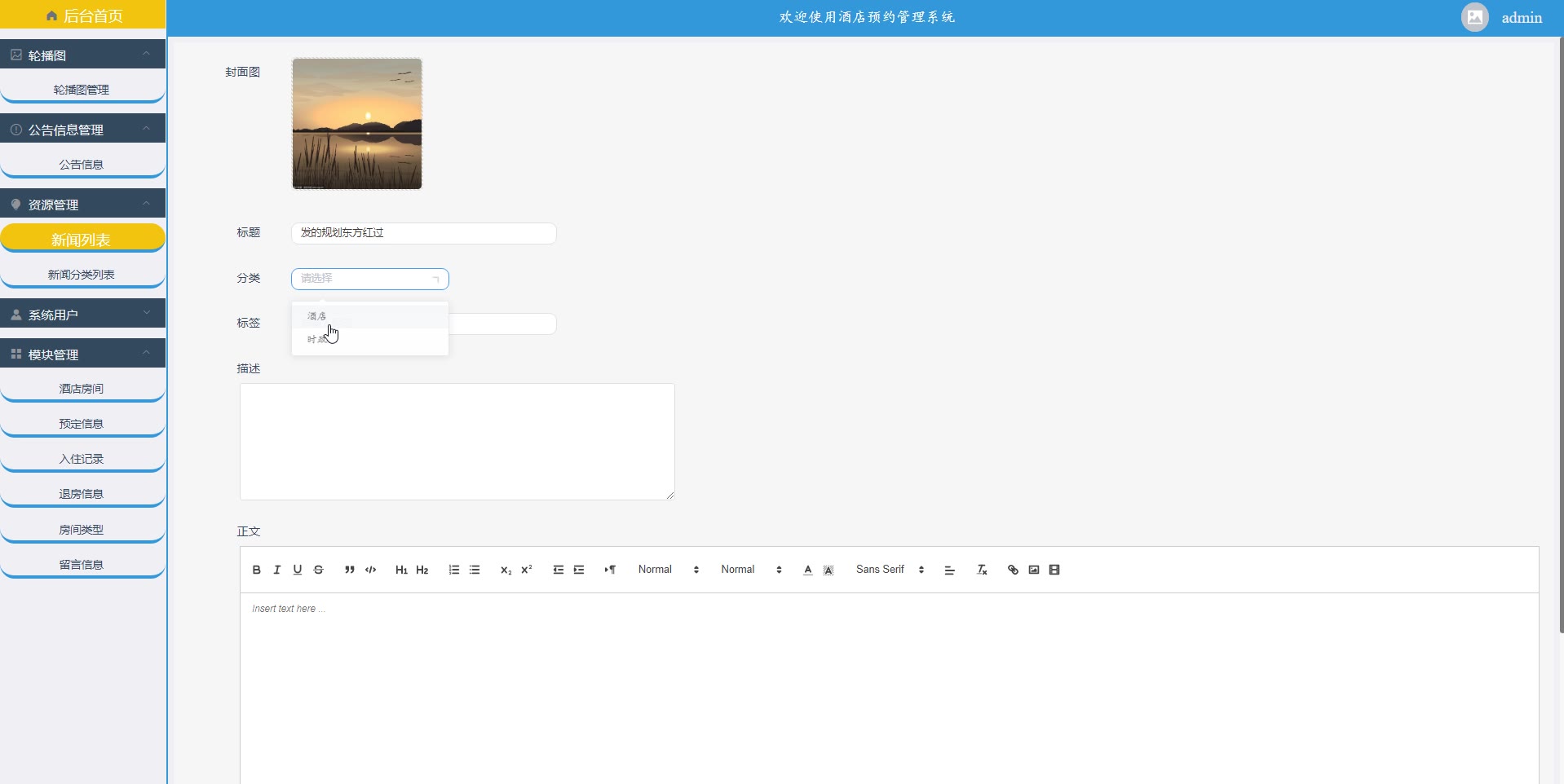This screenshot has width=1564, height=784.
Task: Select 酒店 in the category dropdown
Action: (x=370, y=316)
